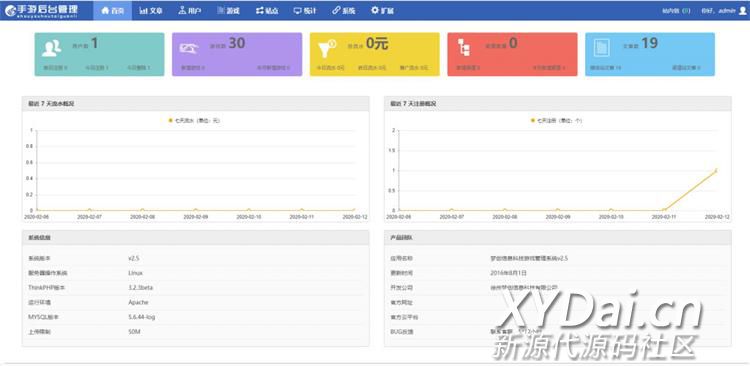Click the system version value v2.5

coord(133,258)
